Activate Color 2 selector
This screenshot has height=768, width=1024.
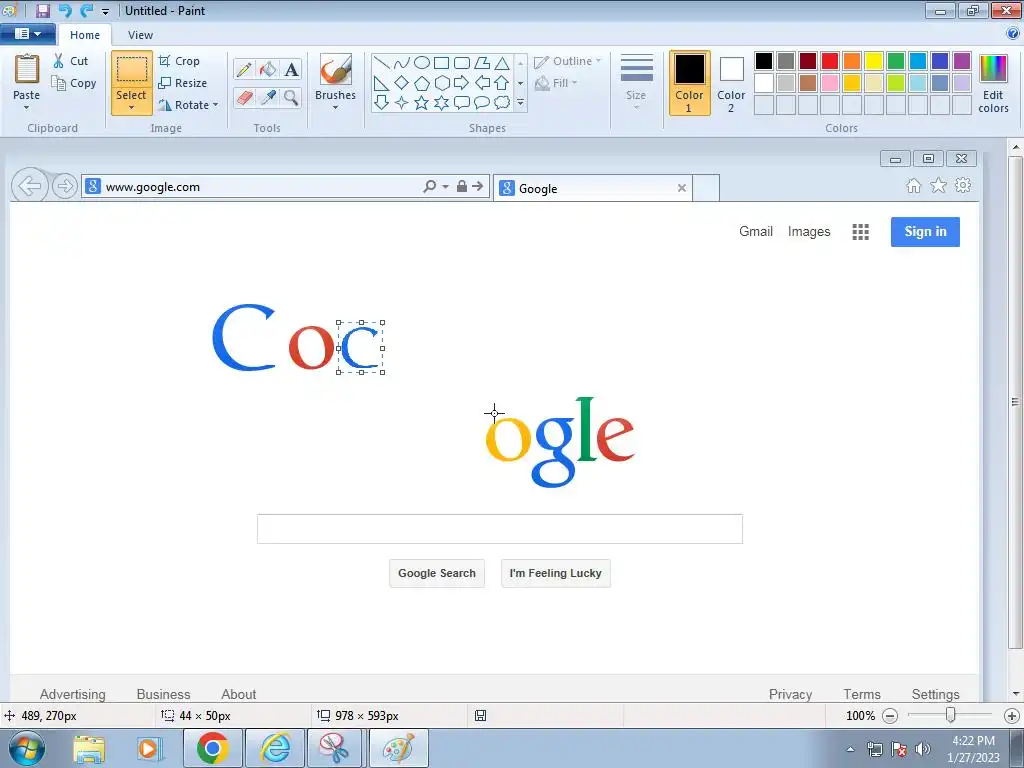[x=731, y=83]
